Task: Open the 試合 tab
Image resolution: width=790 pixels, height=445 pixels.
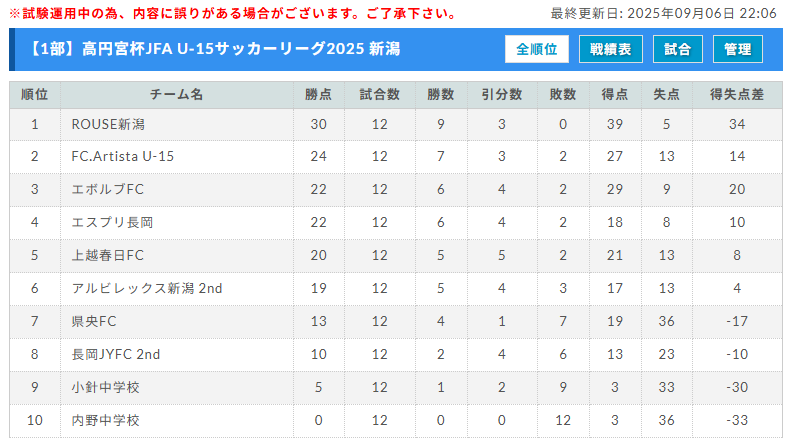Action: coord(678,49)
